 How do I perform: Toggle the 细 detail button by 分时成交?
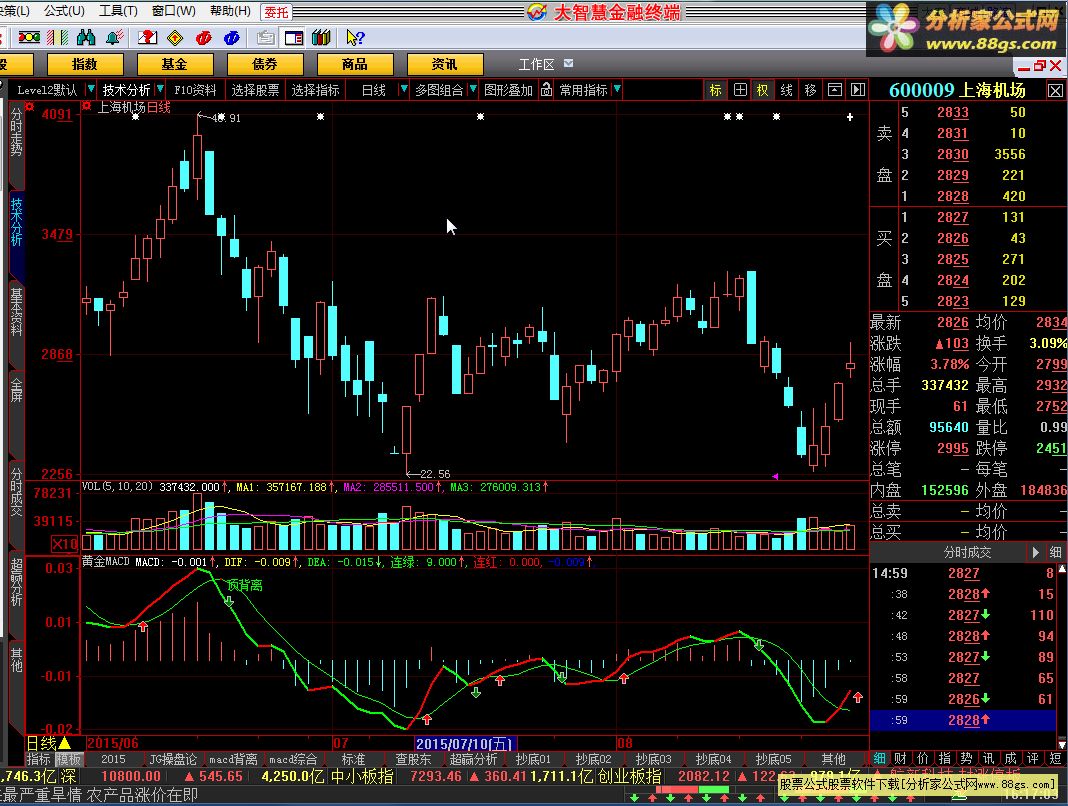[1055, 552]
